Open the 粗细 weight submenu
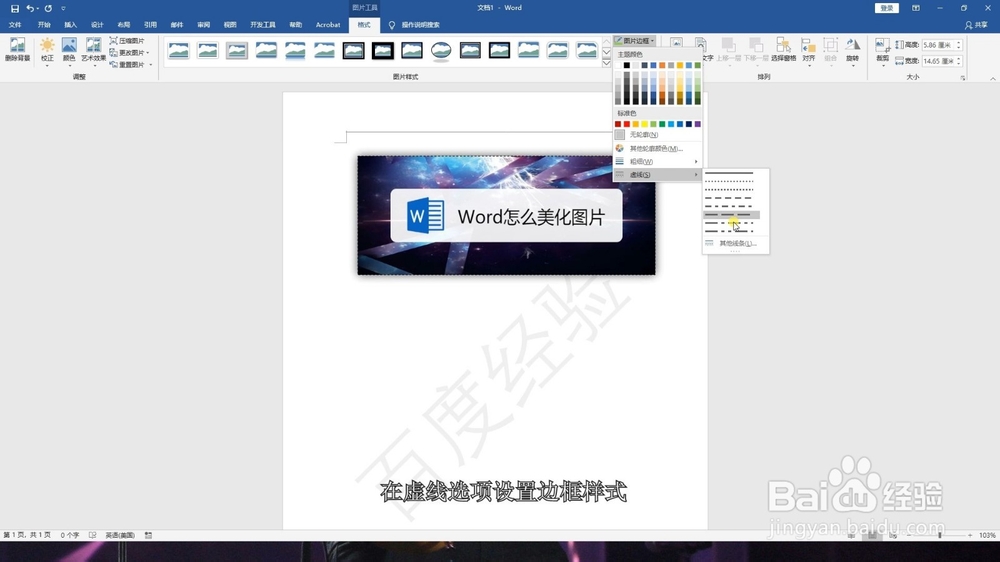The height and width of the screenshot is (562, 1000). click(x=657, y=161)
